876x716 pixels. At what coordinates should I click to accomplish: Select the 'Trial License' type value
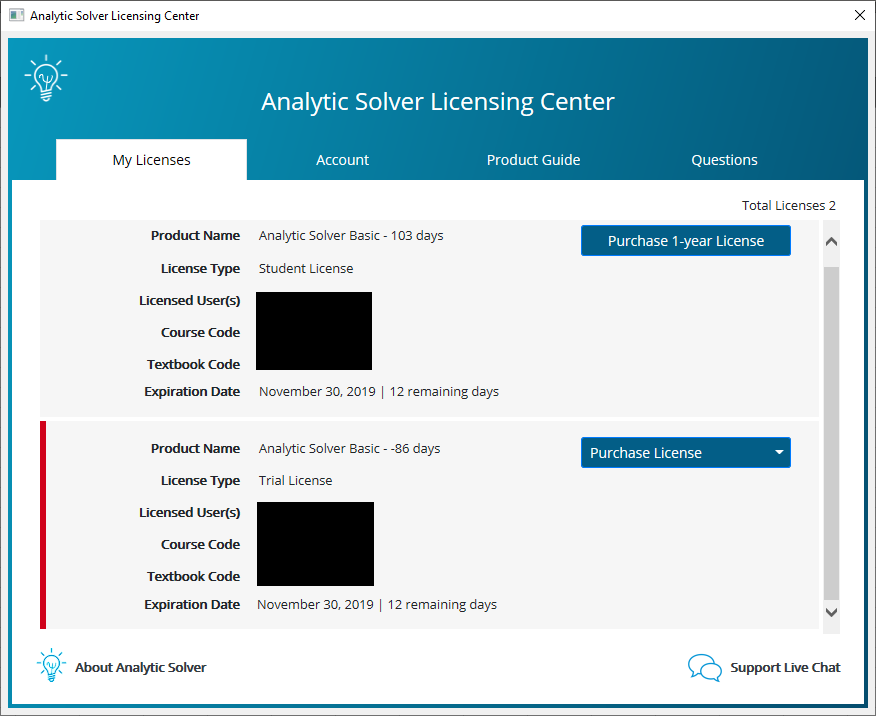(x=295, y=480)
